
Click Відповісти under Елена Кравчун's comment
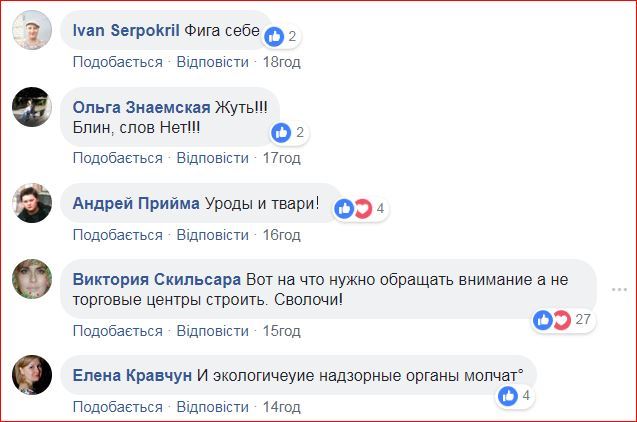(x=212, y=407)
